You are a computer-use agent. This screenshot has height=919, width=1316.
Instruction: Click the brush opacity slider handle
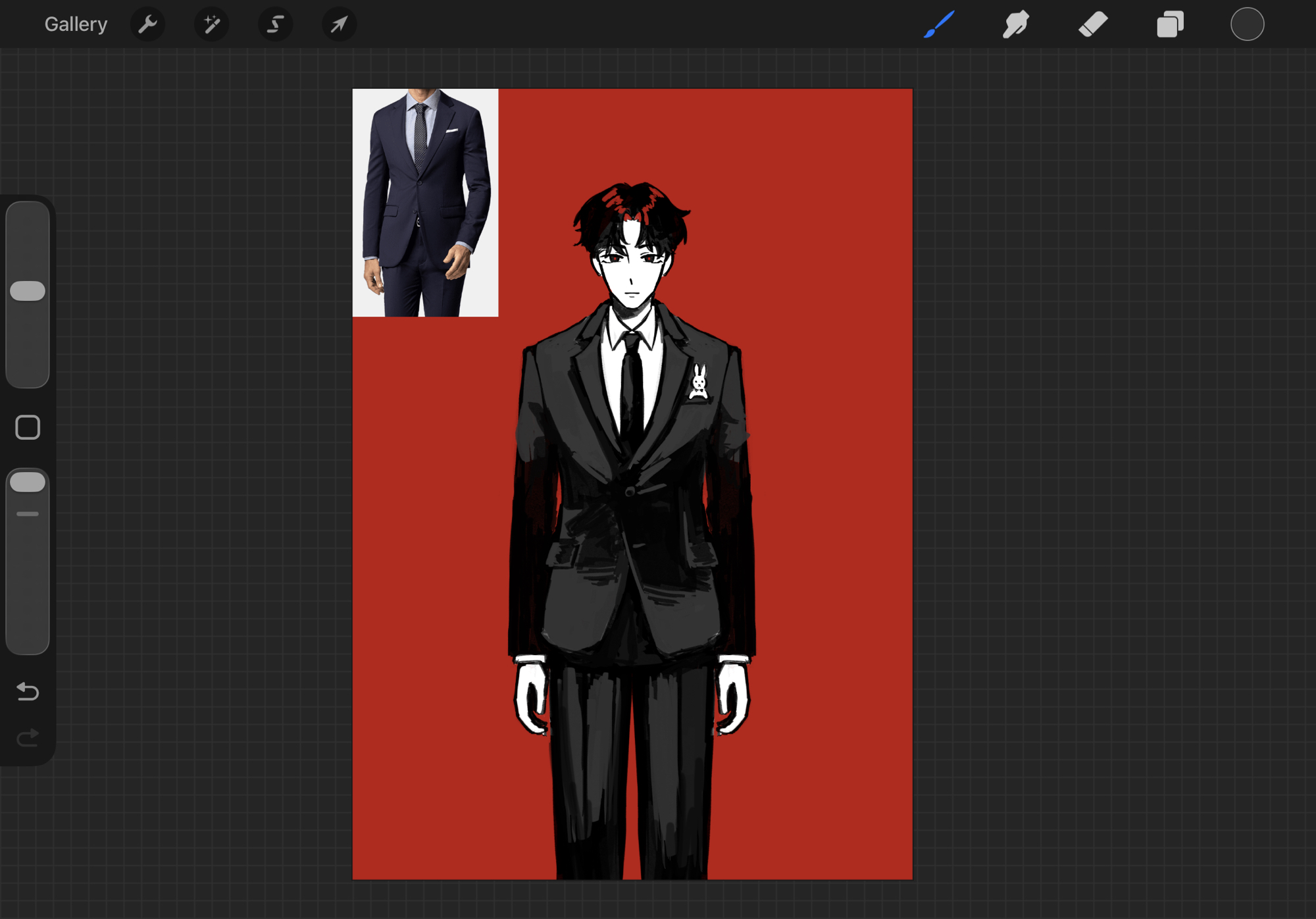[x=28, y=482]
